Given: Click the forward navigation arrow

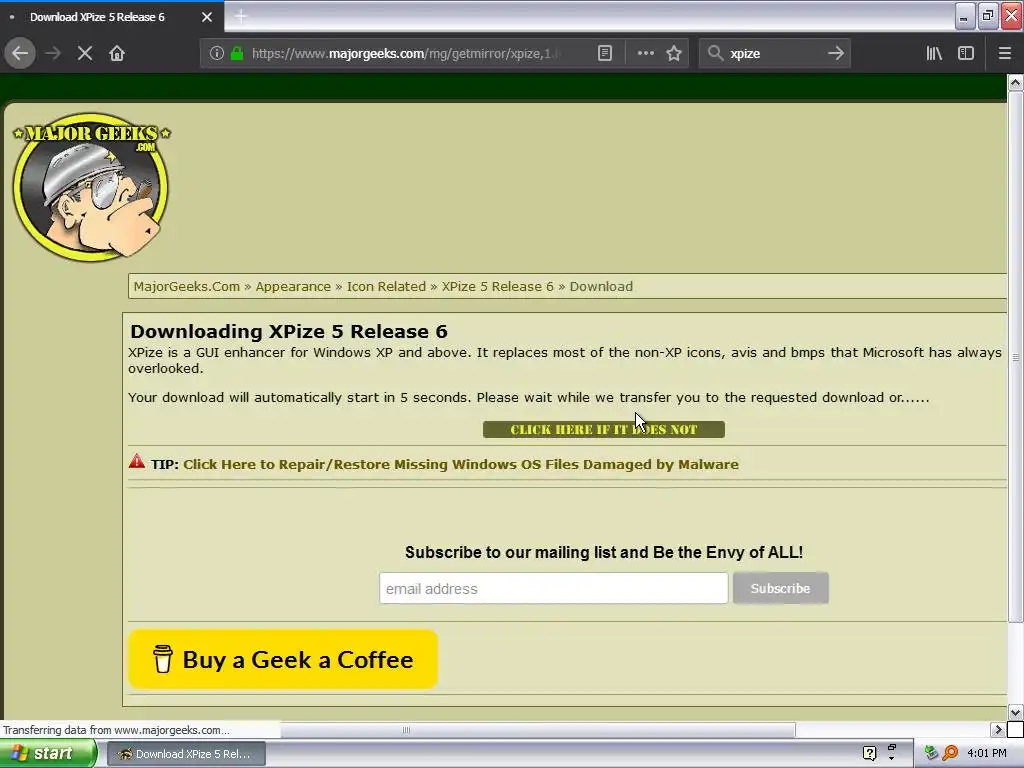Looking at the screenshot, I should pos(53,54).
